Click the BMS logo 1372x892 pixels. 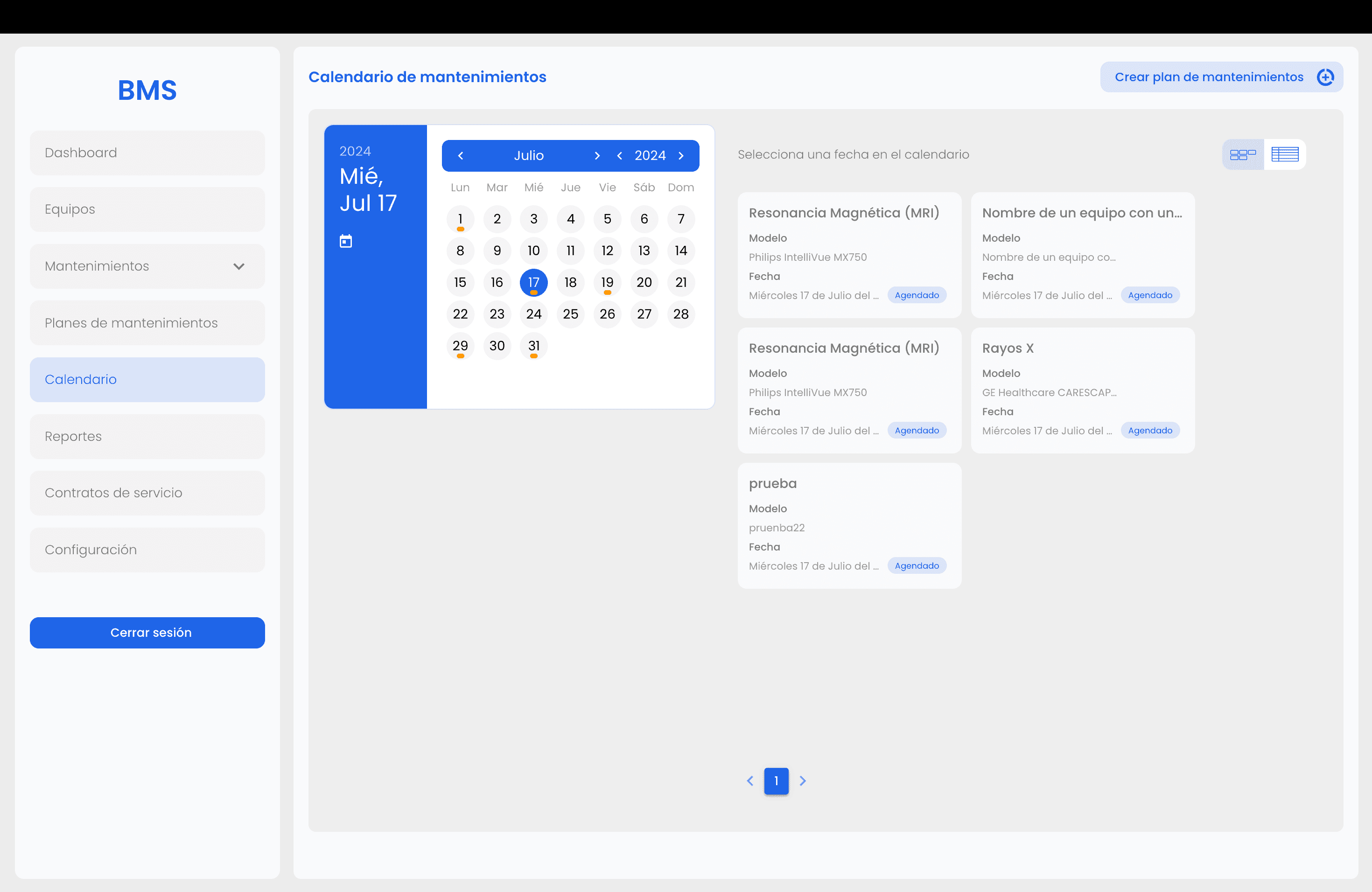(x=147, y=91)
